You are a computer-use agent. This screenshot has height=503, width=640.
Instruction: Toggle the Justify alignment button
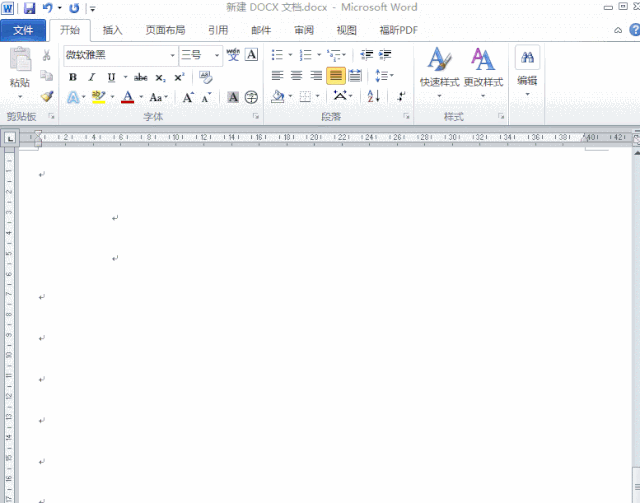pos(336,76)
